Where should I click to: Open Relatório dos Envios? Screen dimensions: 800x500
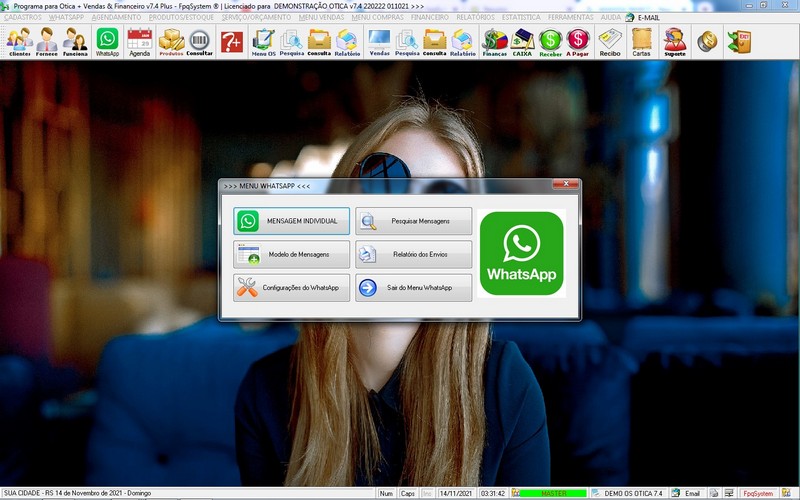click(x=413, y=254)
